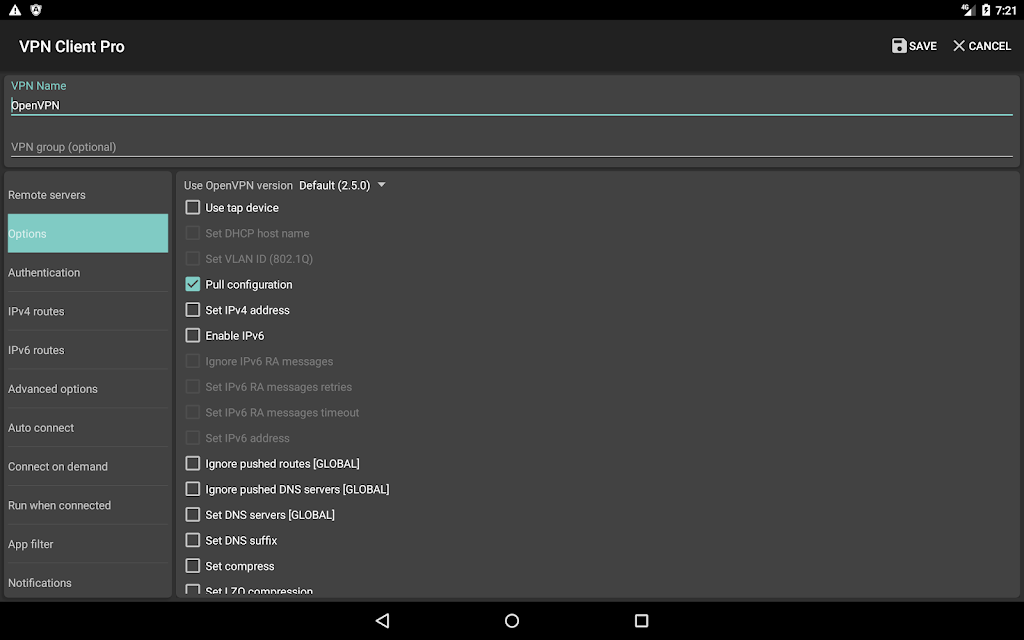Go to Advanced options section

pos(88,389)
